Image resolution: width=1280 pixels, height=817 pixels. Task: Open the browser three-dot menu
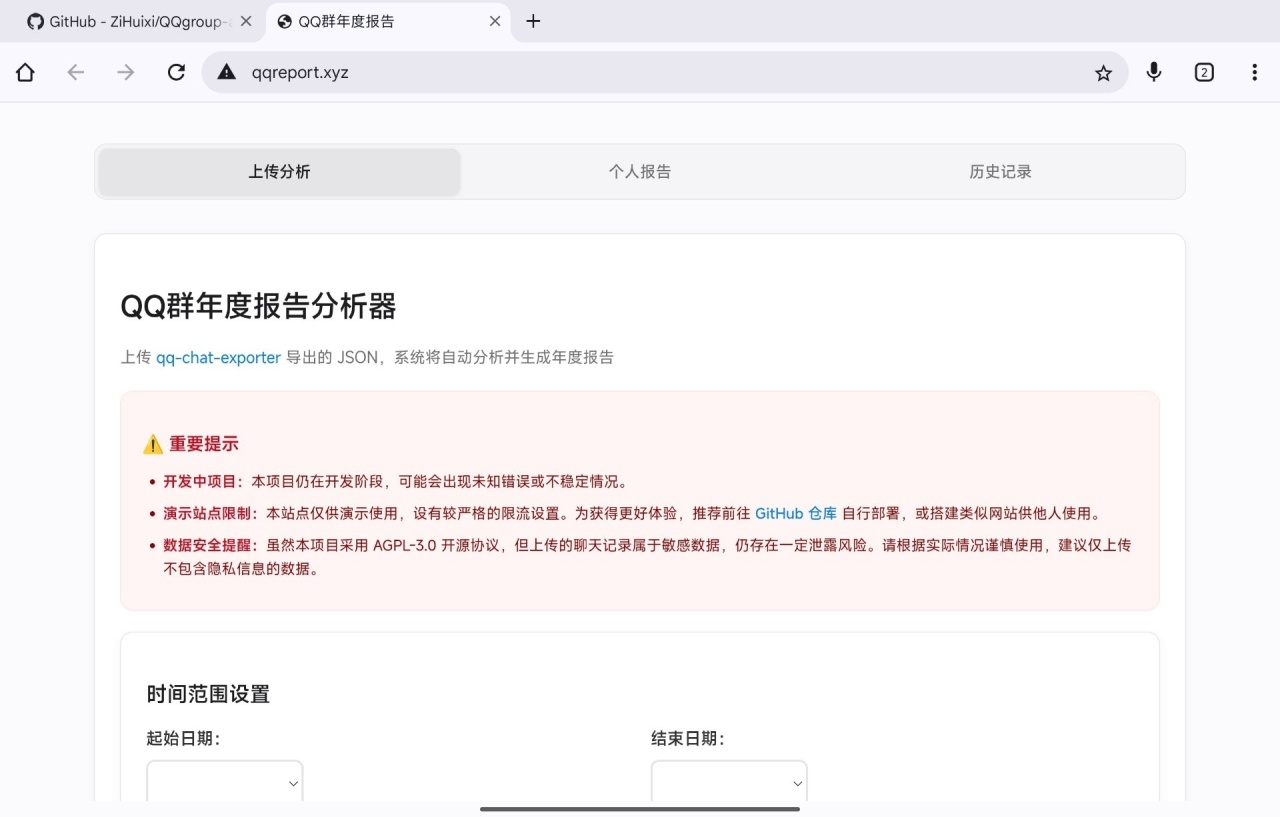point(1254,72)
